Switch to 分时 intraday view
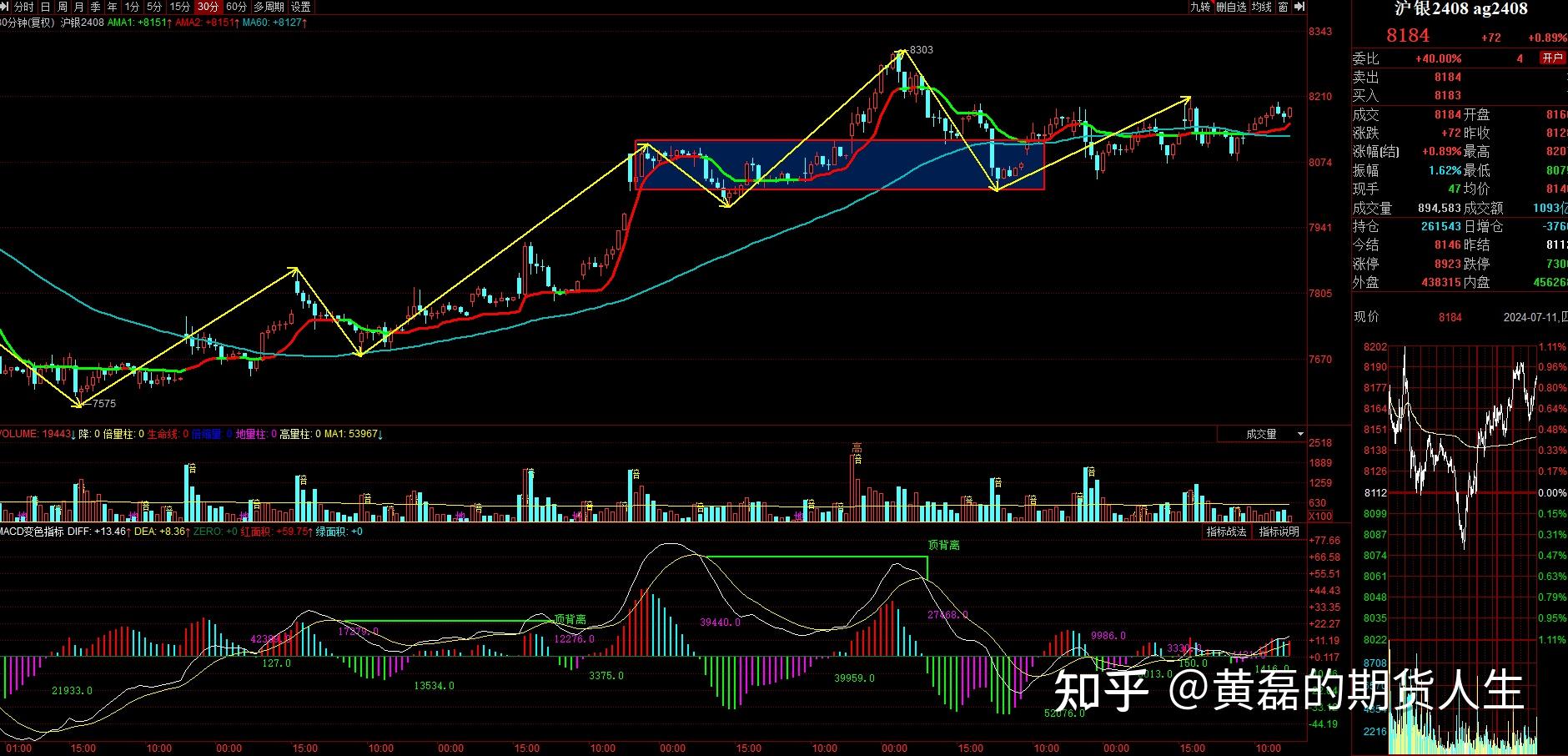The width and height of the screenshot is (1568, 756). pyautogui.click(x=24, y=7)
